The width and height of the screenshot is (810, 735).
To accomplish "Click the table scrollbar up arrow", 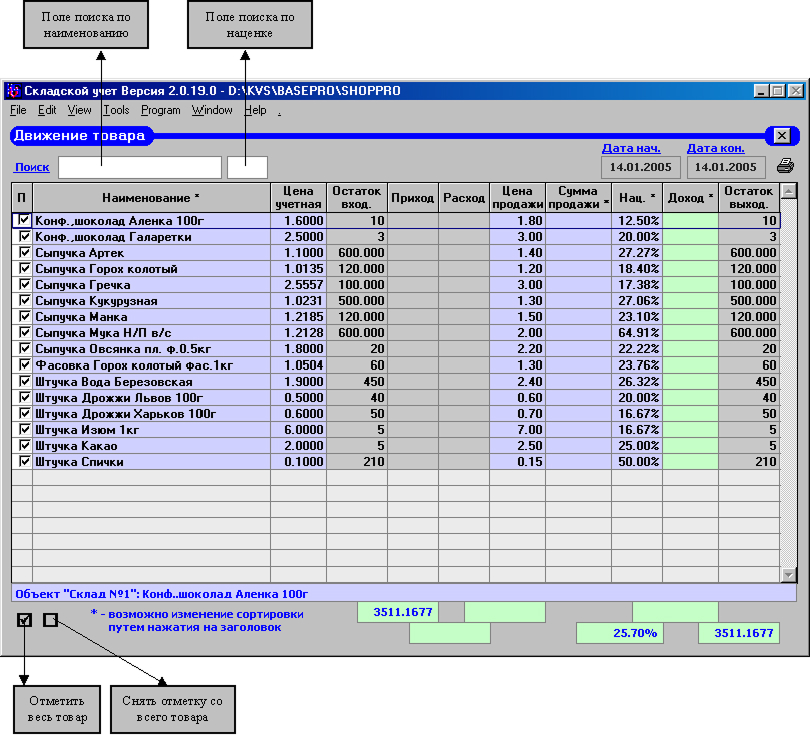I will click(789, 191).
